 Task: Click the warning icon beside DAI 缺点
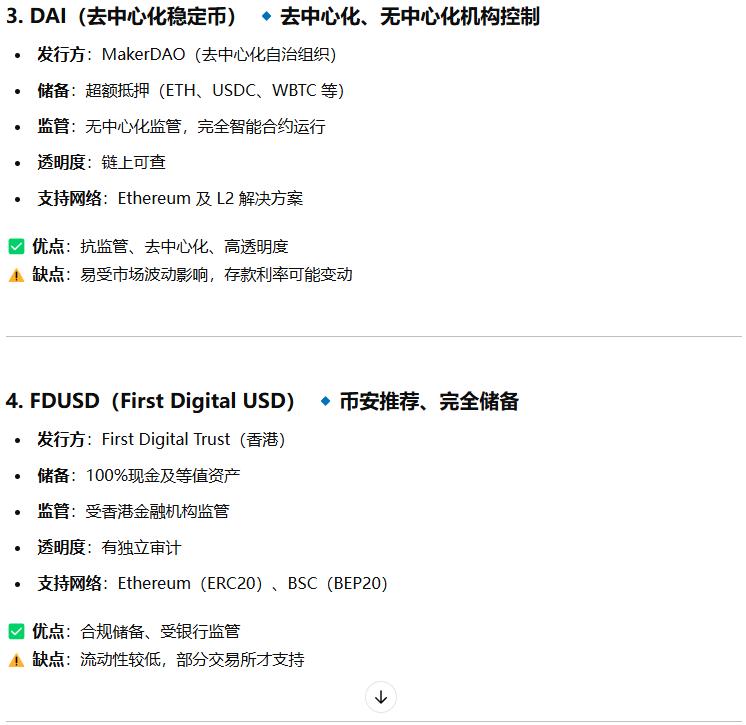click(16, 275)
